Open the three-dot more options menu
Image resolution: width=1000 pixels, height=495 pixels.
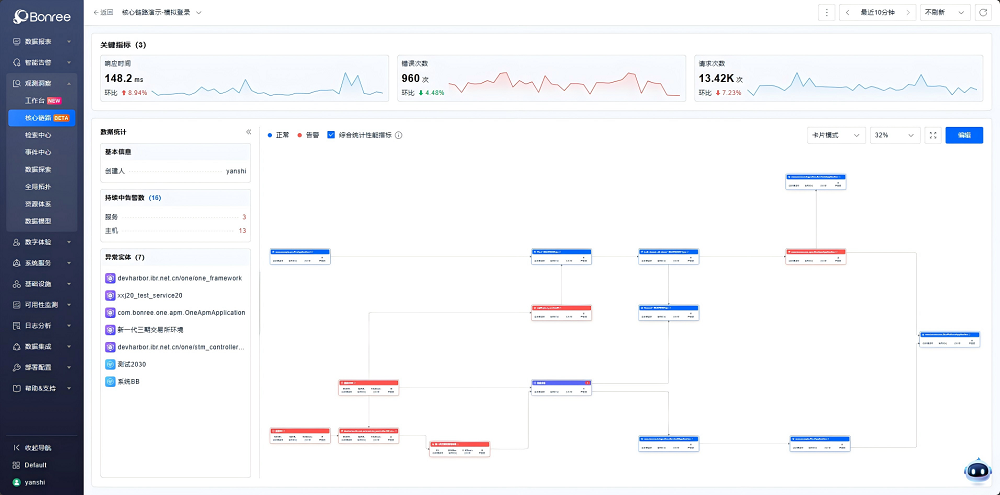[x=826, y=12]
